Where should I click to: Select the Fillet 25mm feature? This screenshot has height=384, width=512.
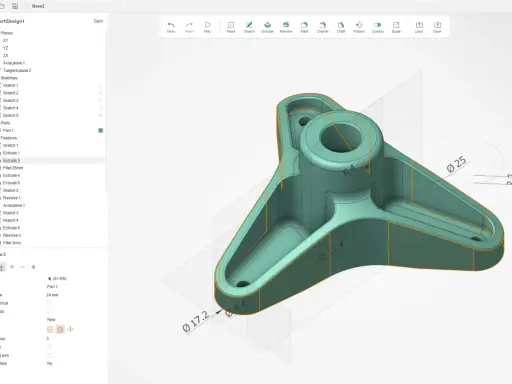click(x=13, y=168)
